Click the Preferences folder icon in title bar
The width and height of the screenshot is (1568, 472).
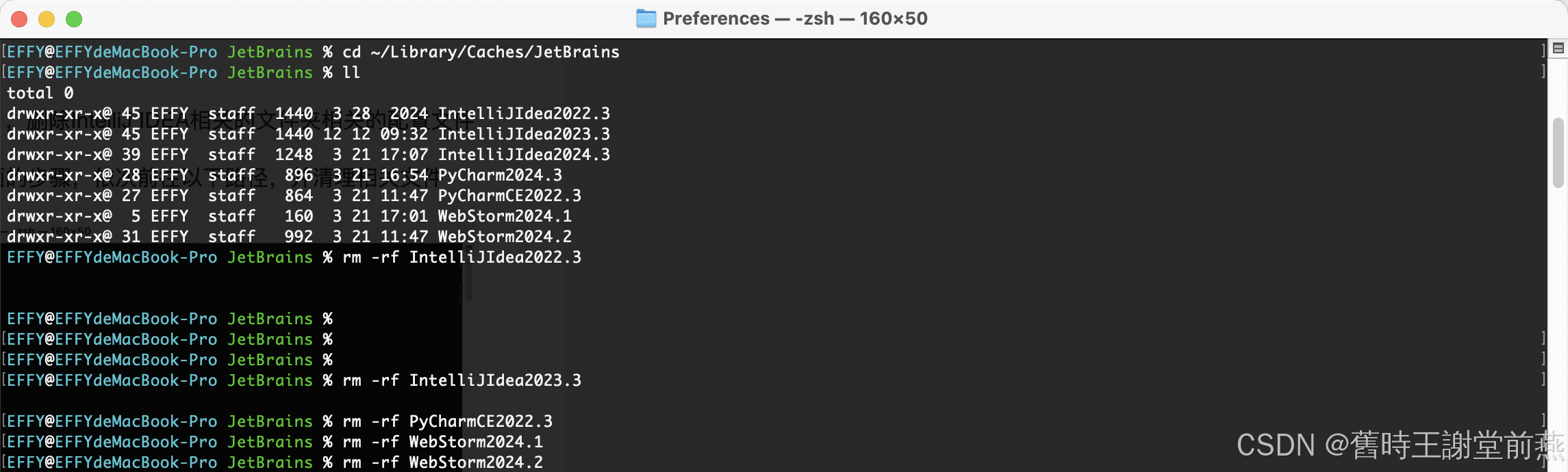646,18
